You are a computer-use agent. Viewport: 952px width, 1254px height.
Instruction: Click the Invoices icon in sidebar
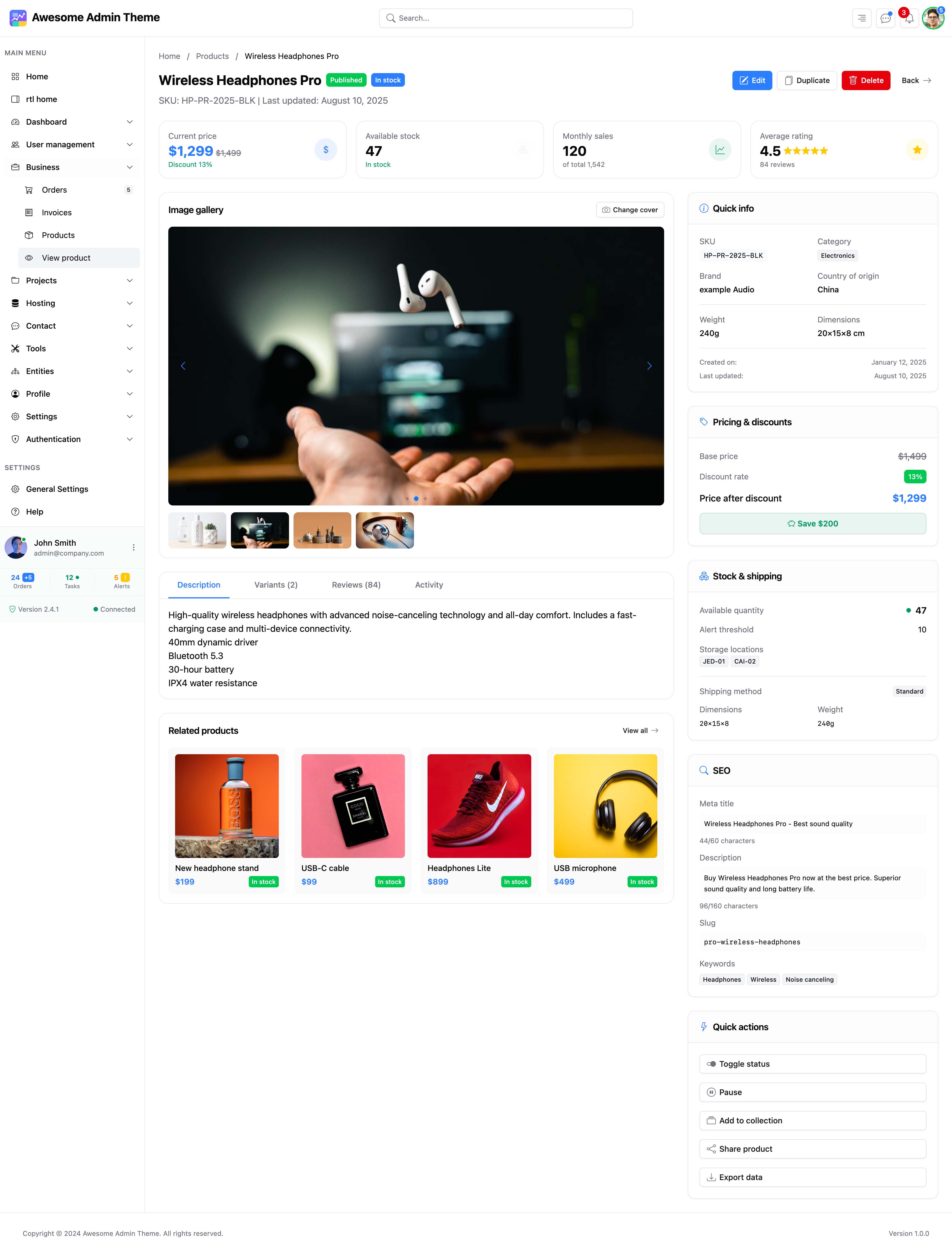[x=29, y=212]
